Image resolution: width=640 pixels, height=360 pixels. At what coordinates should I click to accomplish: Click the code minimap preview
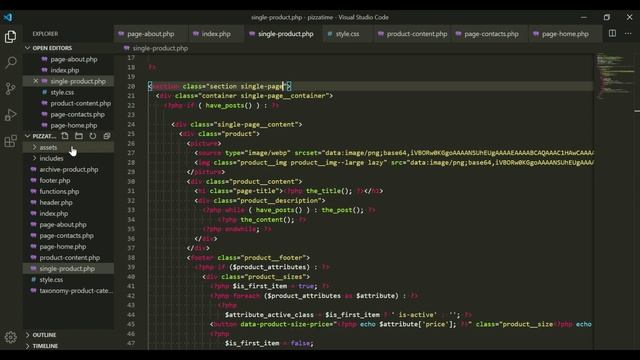pos(614,76)
